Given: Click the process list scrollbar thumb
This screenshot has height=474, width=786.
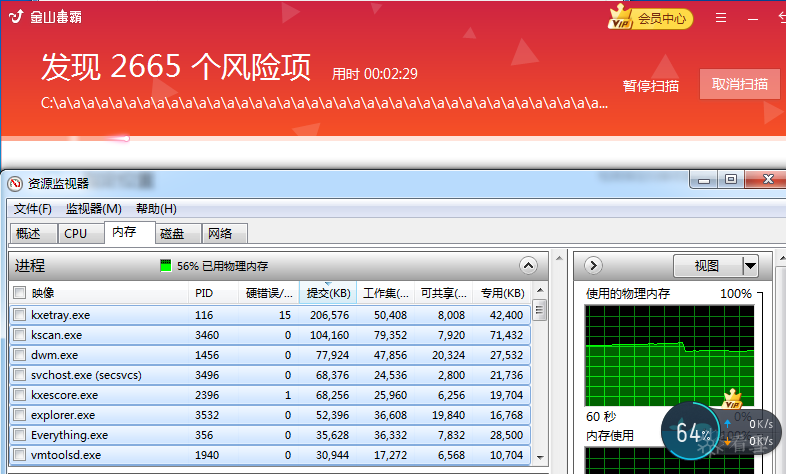Looking at the screenshot, I should click(x=539, y=310).
